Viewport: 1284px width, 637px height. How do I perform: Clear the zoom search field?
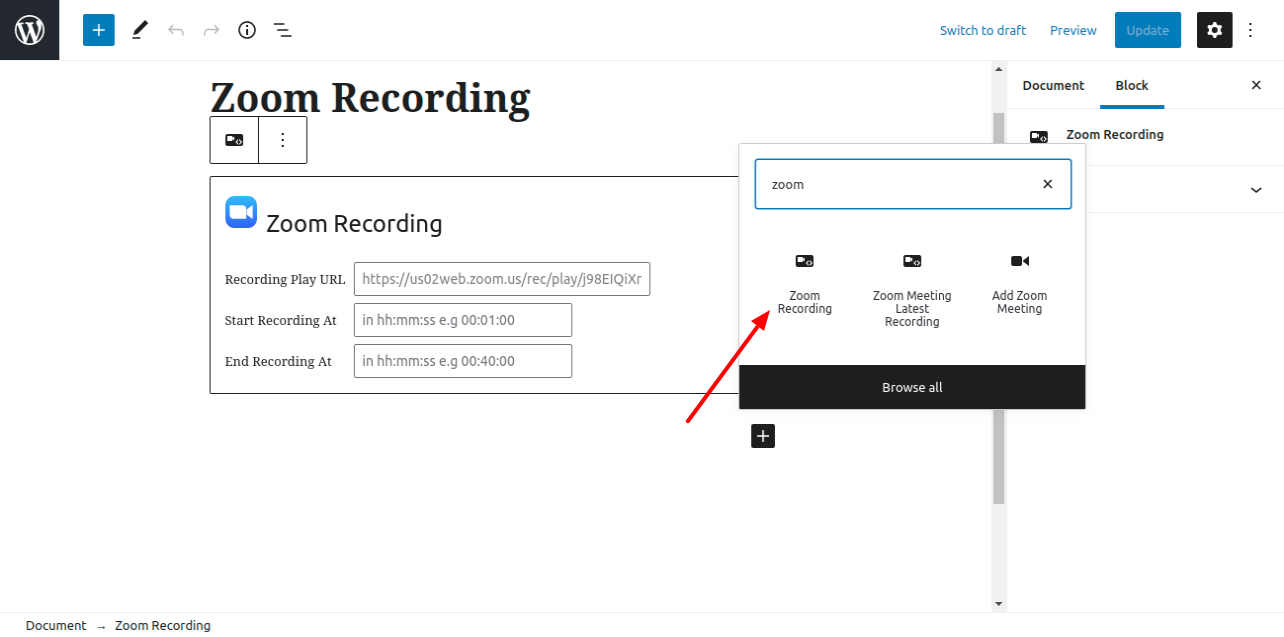coord(1048,184)
